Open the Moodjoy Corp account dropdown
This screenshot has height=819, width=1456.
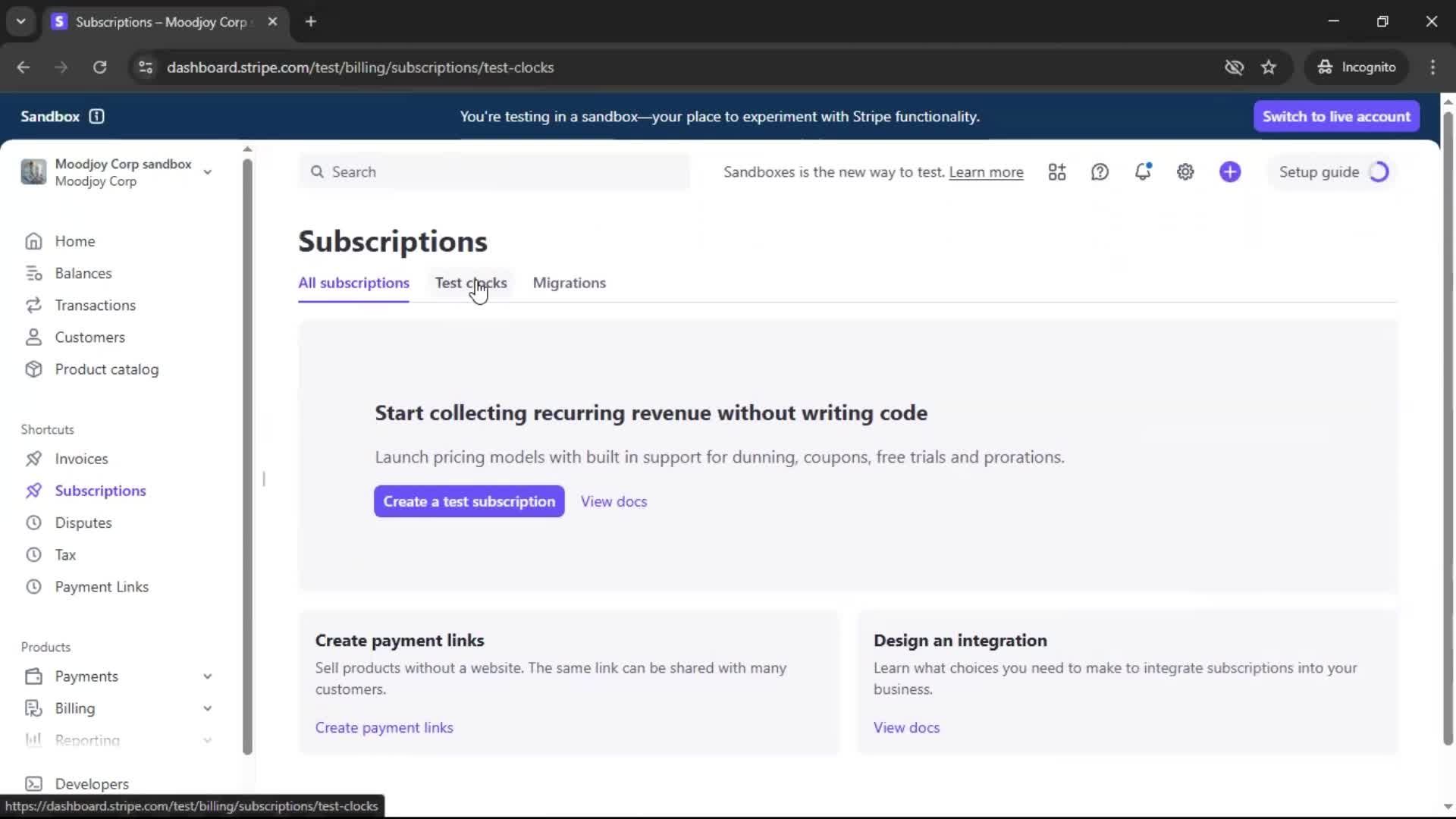[207, 172]
